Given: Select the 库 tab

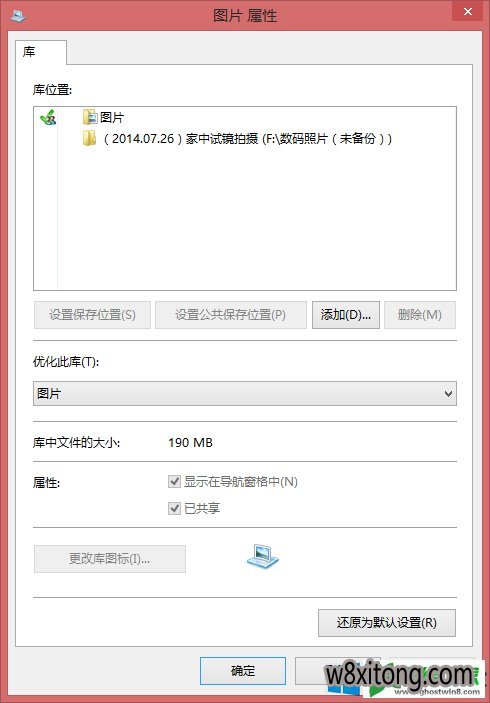Looking at the screenshot, I should (41, 52).
